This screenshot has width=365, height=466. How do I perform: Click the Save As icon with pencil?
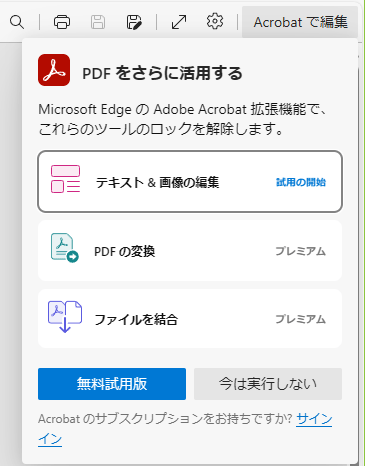tap(134, 22)
